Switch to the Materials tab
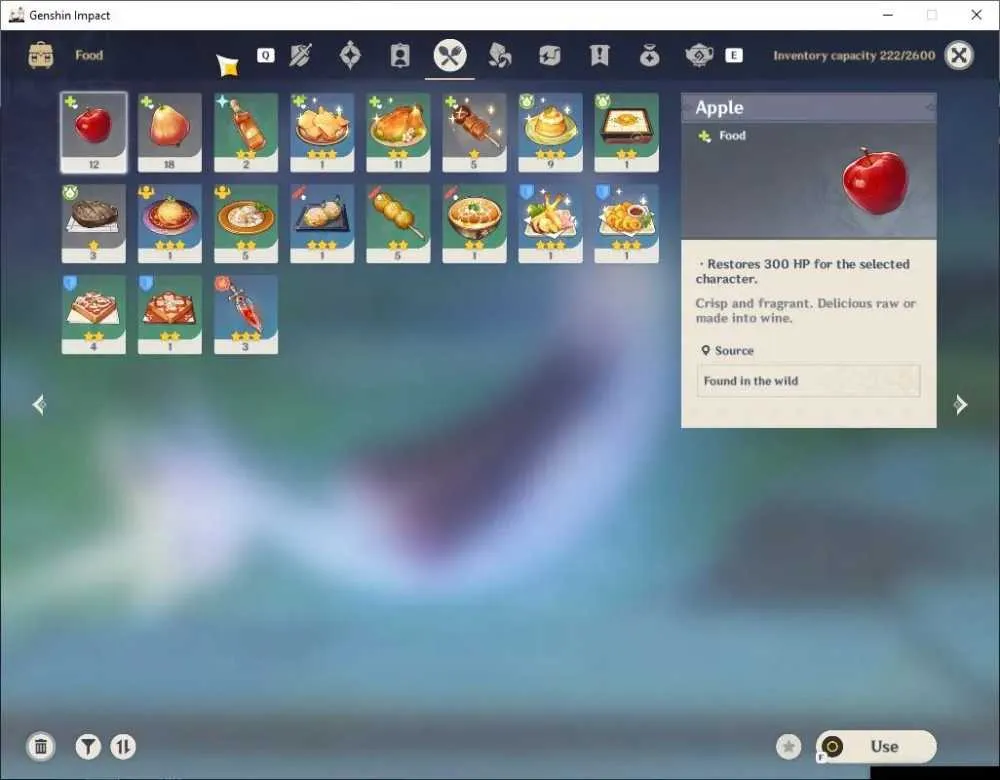The height and width of the screenshot is (780, 1000). pos(499,55)
